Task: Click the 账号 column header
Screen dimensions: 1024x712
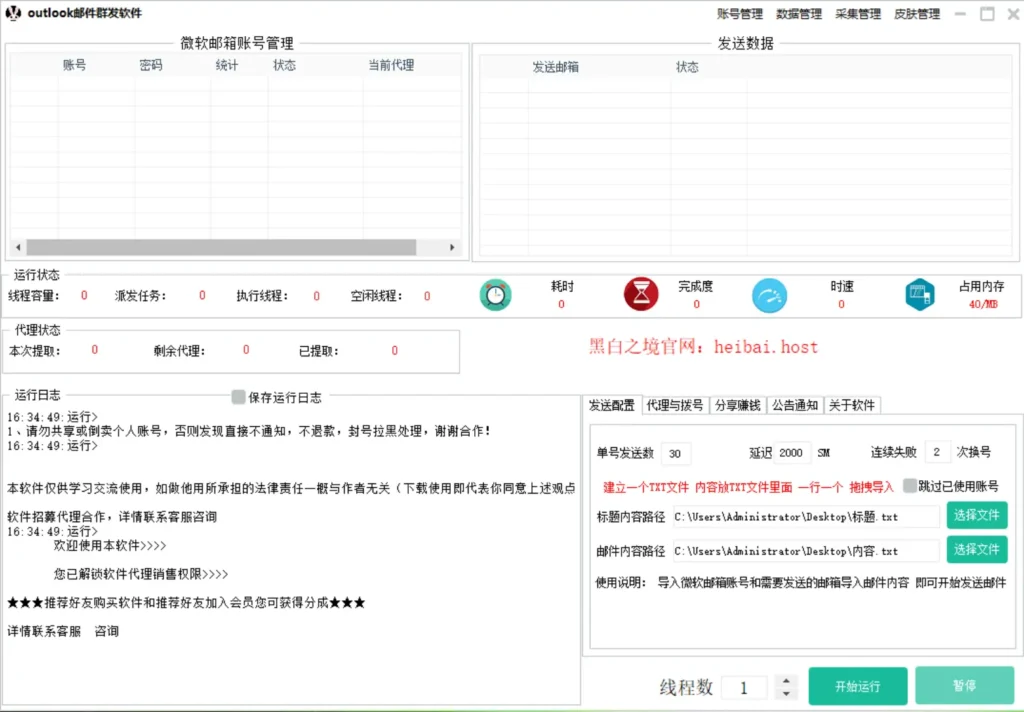Action: 74,65
